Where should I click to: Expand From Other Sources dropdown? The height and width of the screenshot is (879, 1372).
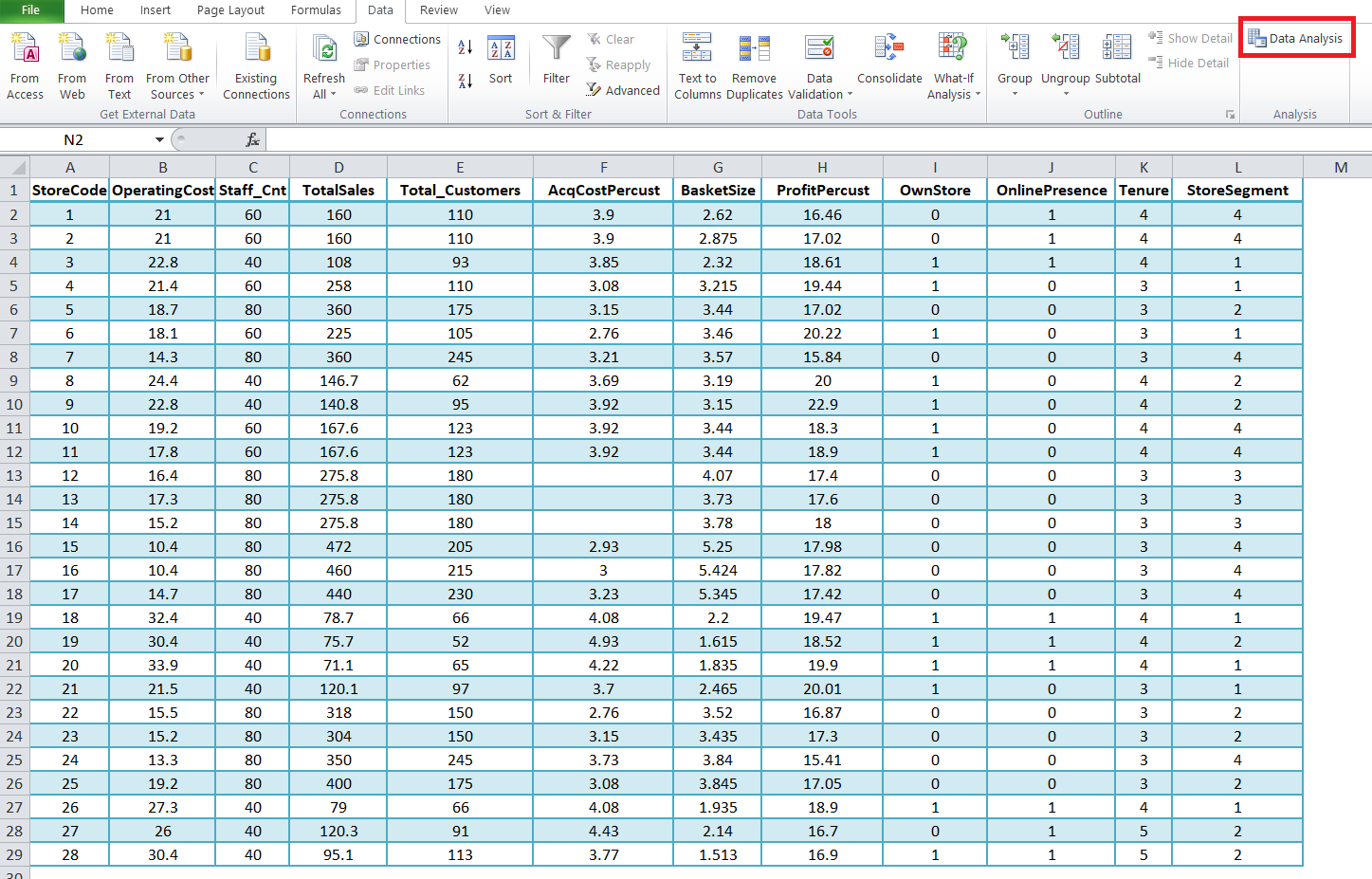coord(201,95)
